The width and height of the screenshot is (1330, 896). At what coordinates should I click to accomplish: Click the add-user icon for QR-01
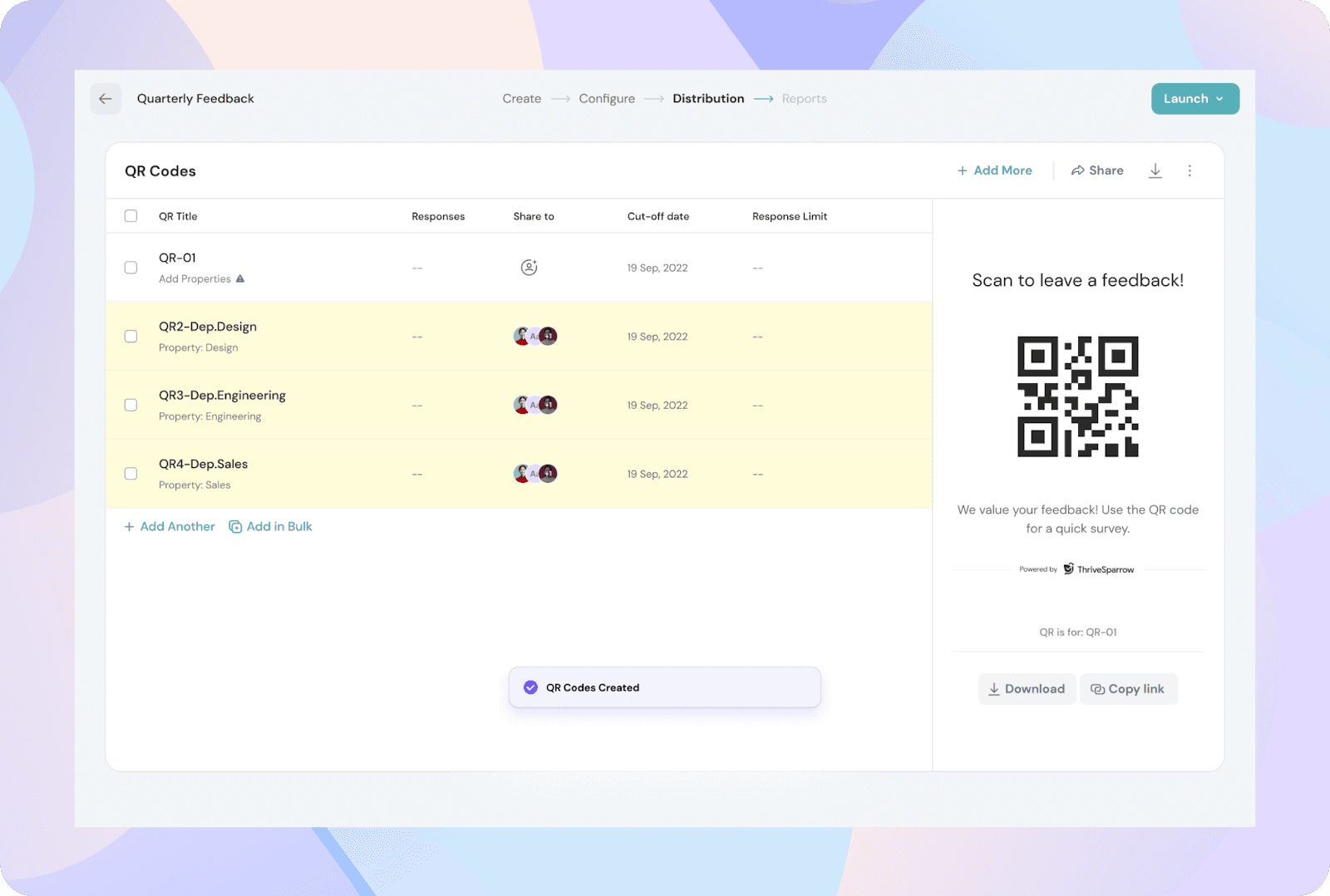pyautogui.click(x=529, y=268)
